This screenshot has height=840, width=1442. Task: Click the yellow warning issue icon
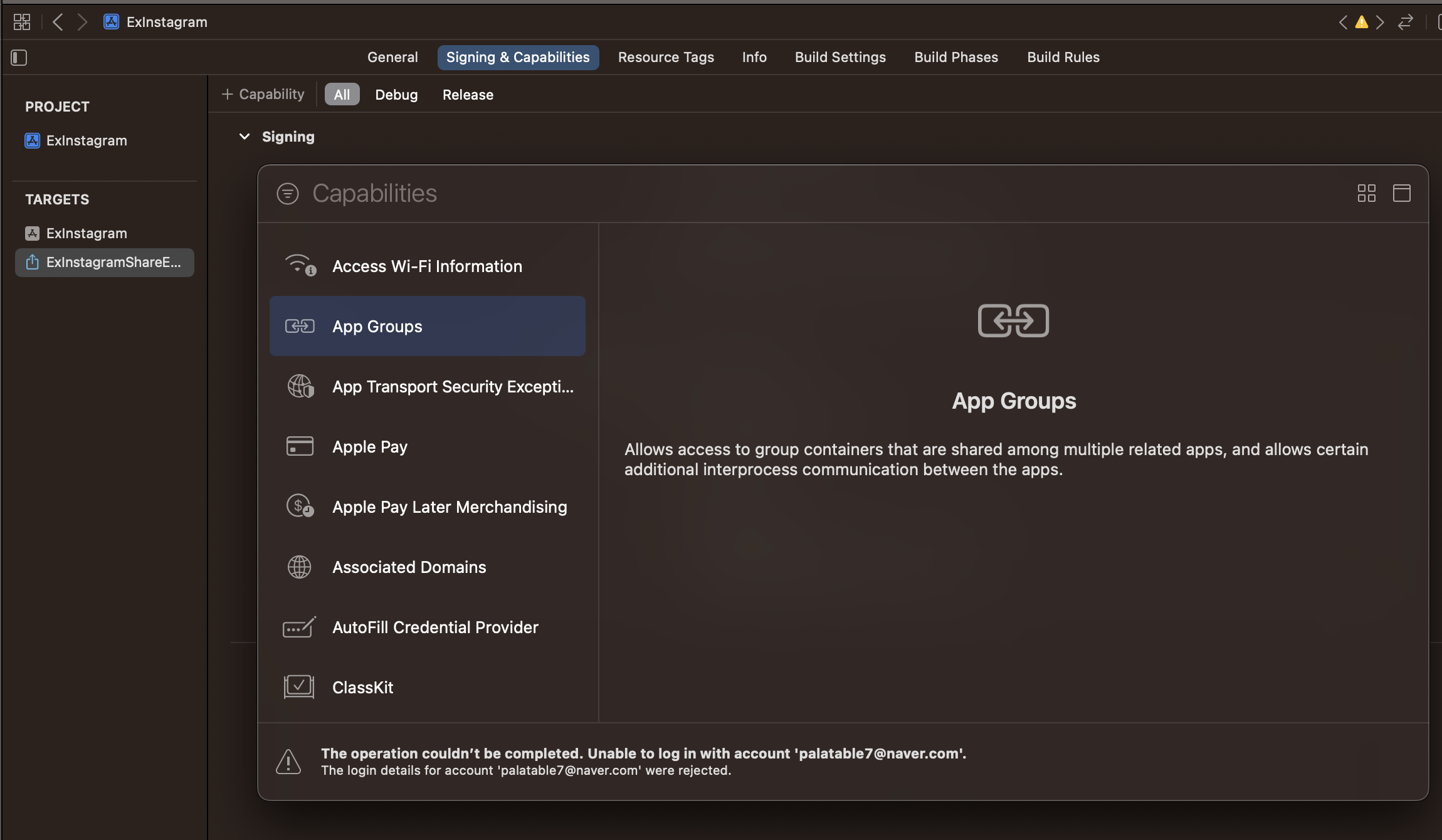1361,23
